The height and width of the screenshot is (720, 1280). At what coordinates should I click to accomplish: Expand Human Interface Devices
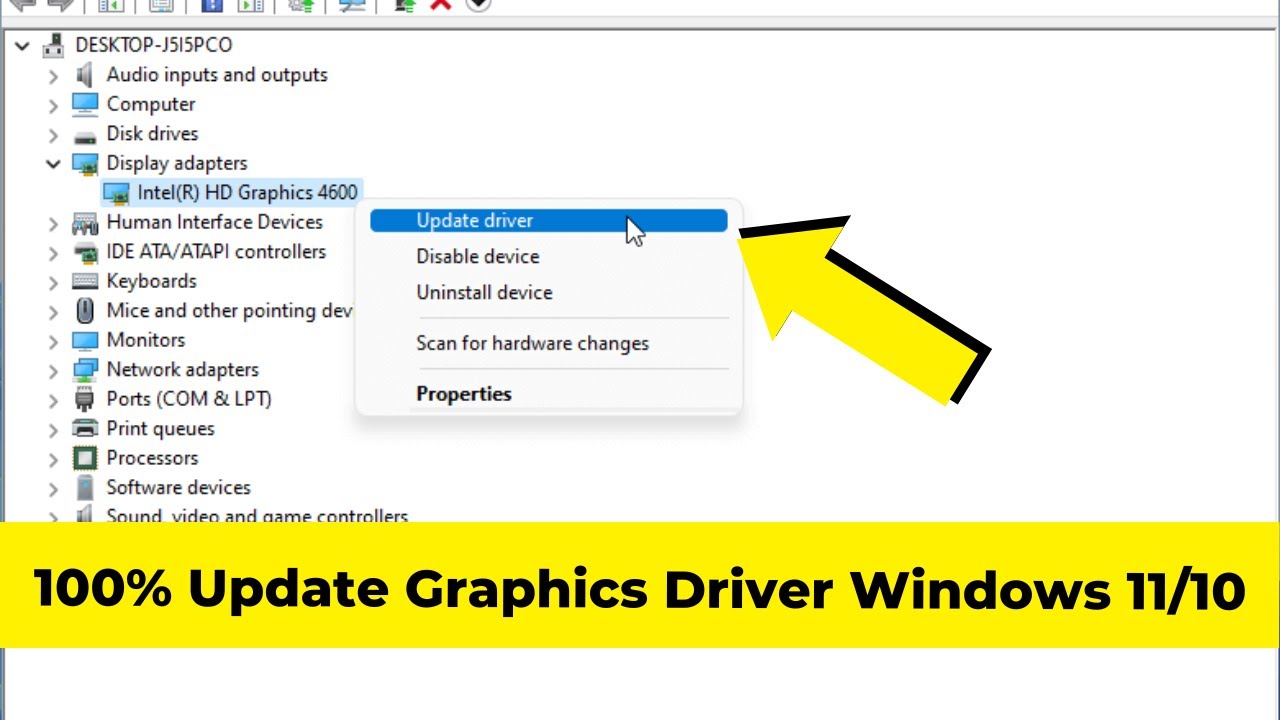(54, 222)
